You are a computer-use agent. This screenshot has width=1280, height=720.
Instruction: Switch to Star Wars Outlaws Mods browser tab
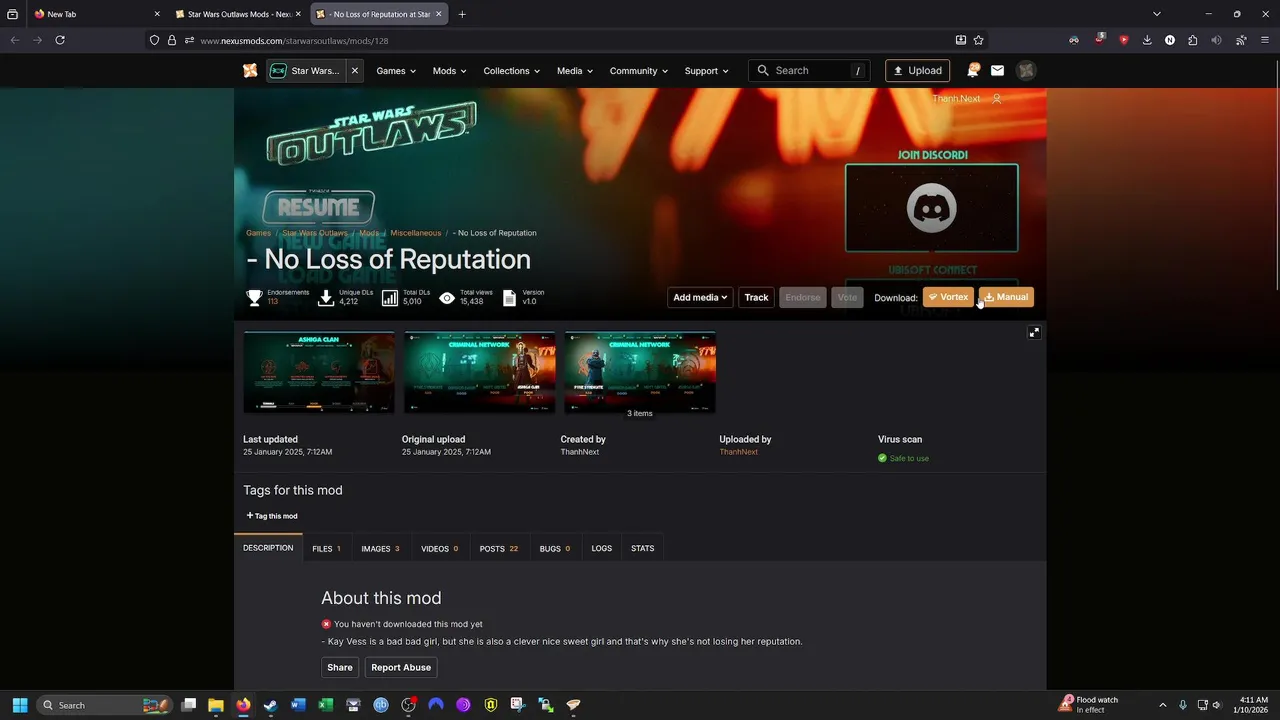pos(238,14)
